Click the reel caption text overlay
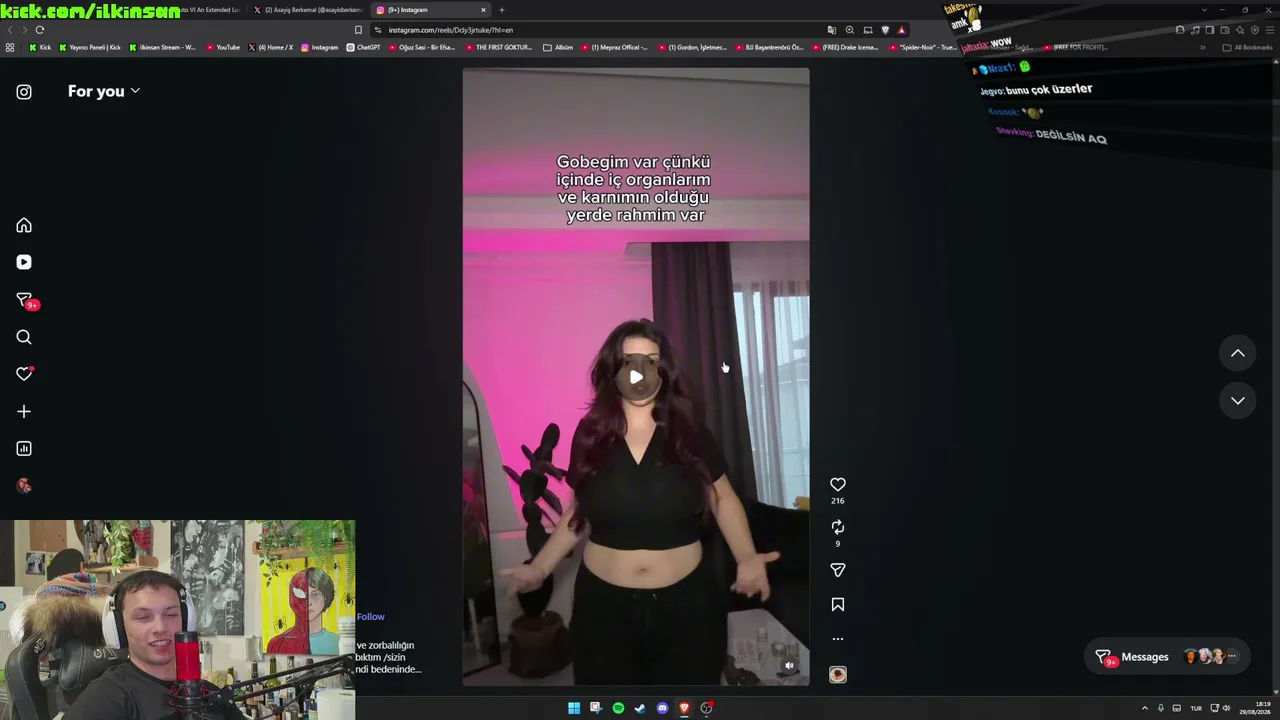The image size is (1280, 720). [635, 188]
